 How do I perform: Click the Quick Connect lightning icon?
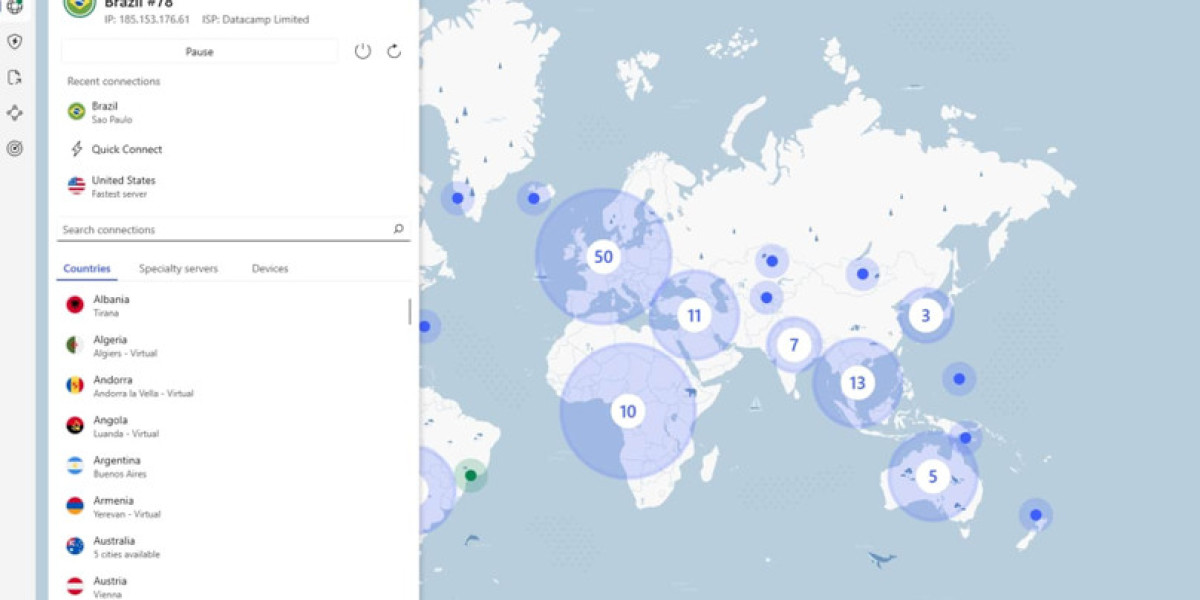pos(76,149)
